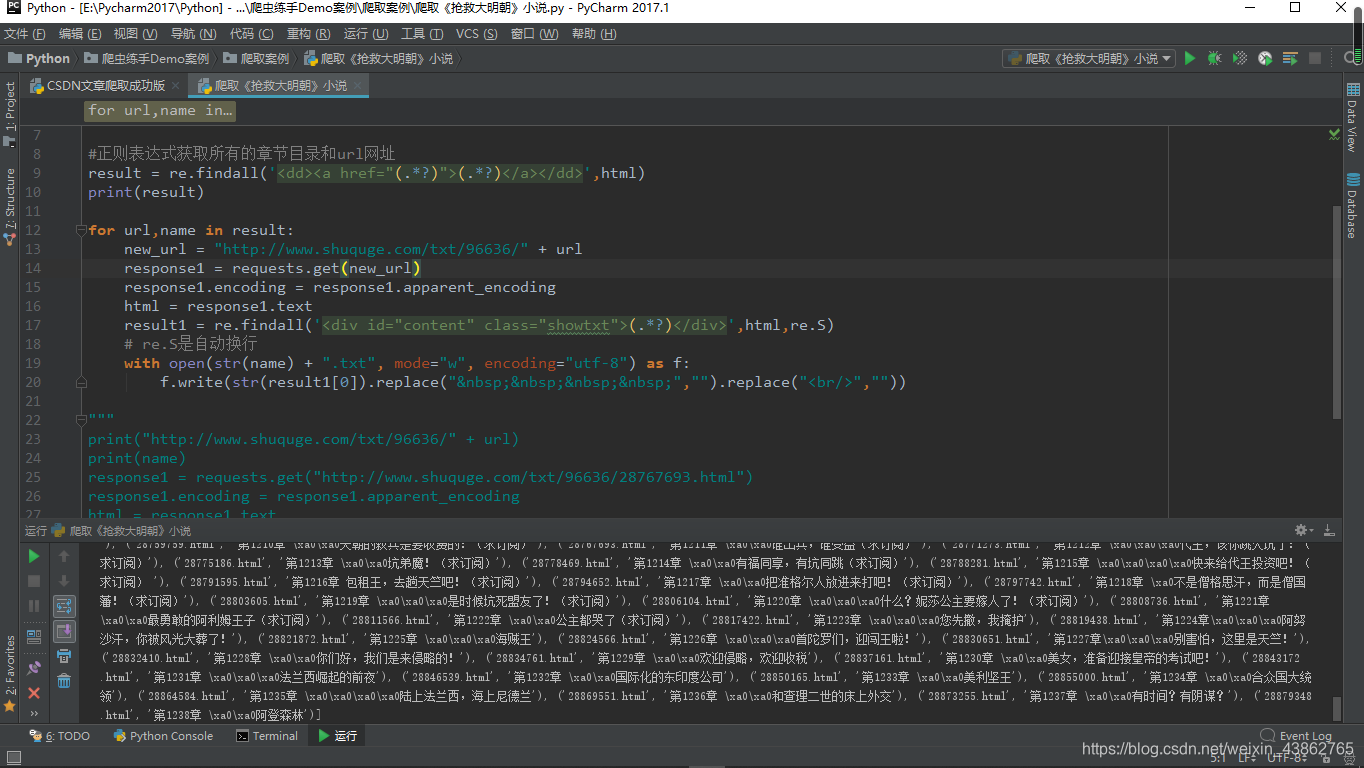Collapse the for loop at line 12
Screen dimensions: 1364x768
tap(81, 230)
